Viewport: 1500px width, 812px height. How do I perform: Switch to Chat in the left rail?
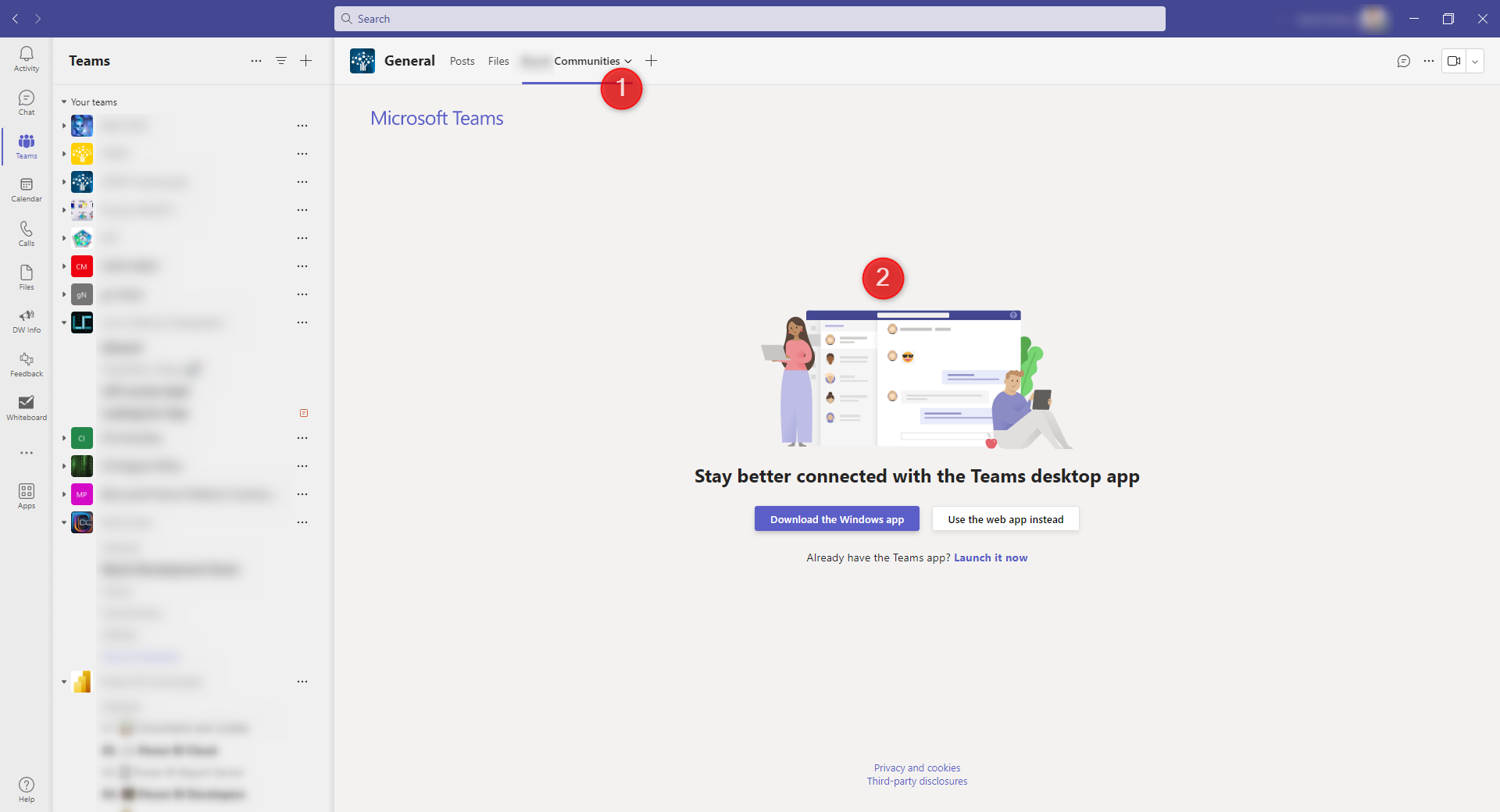point(26,102)
